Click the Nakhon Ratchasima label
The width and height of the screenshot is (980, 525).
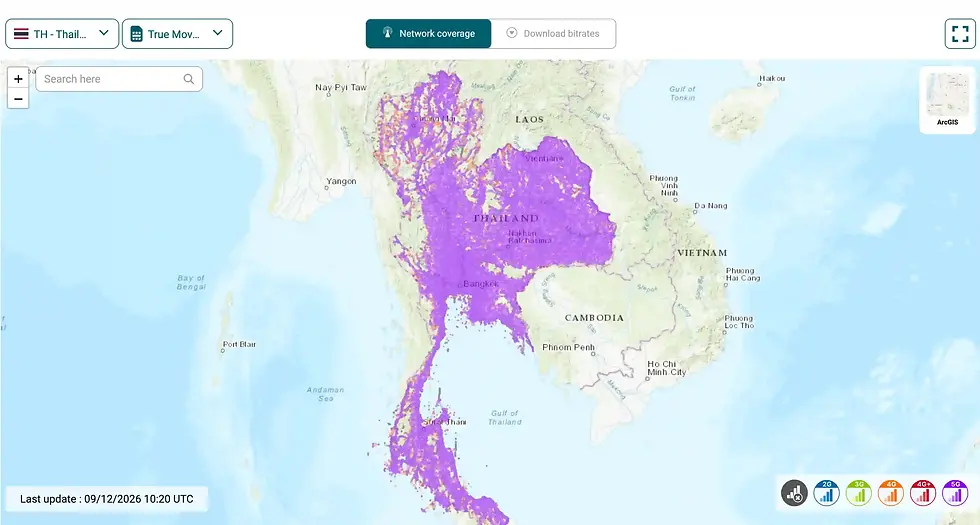click(x=529, y=236)
